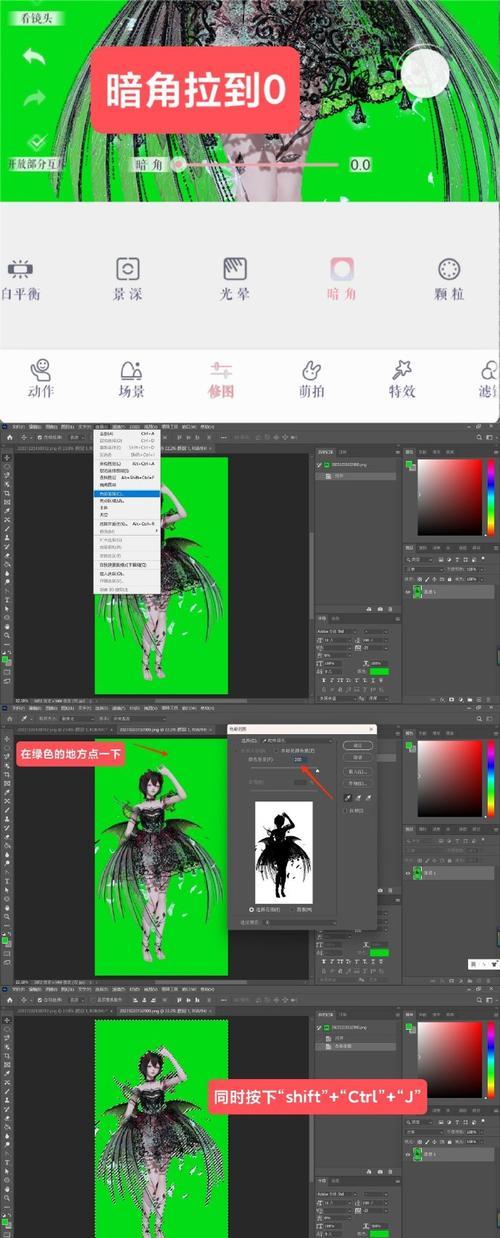Click the hue strip in the Color Range window

tap(490, 779)
